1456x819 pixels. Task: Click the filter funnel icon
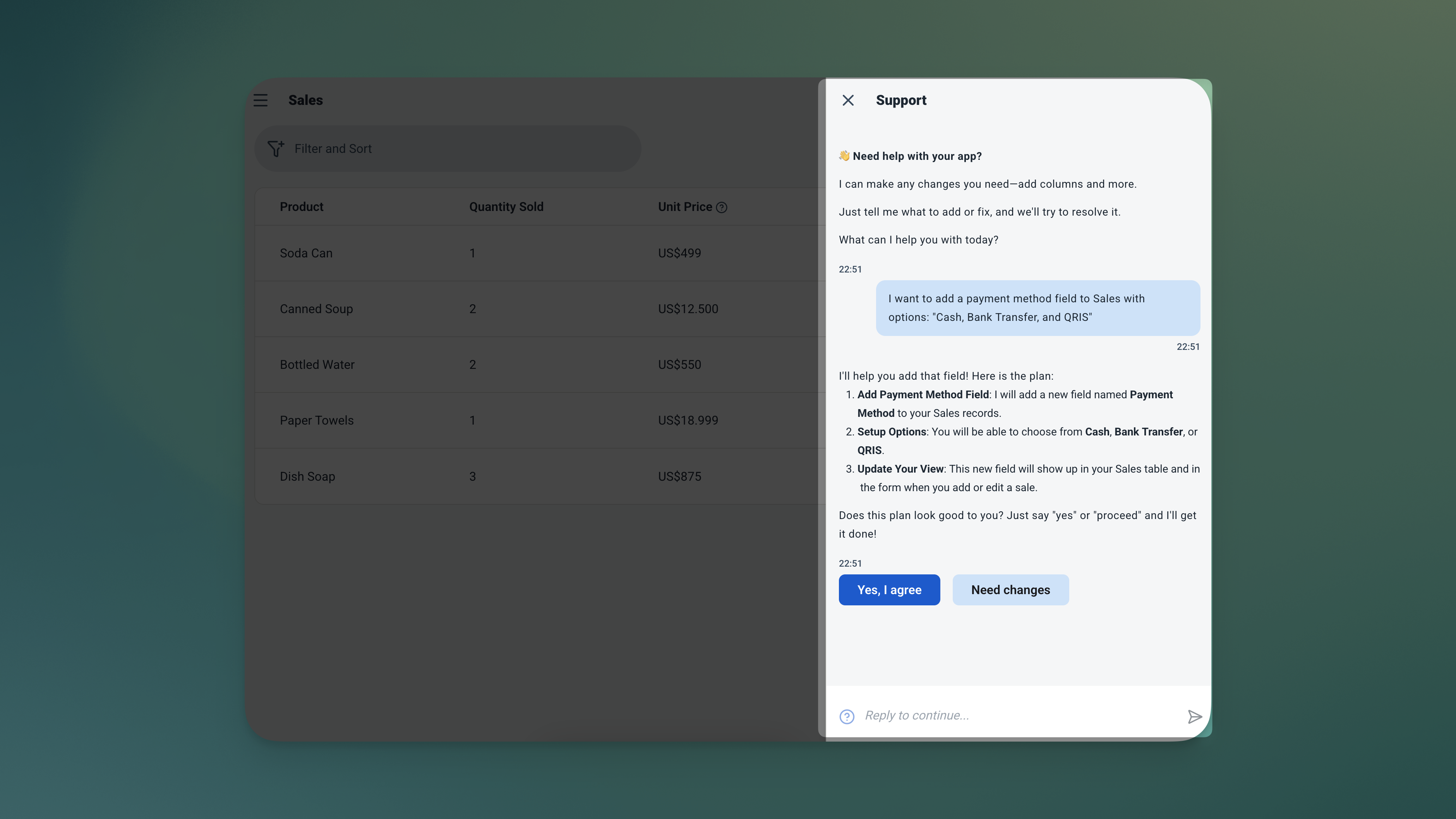276,149
